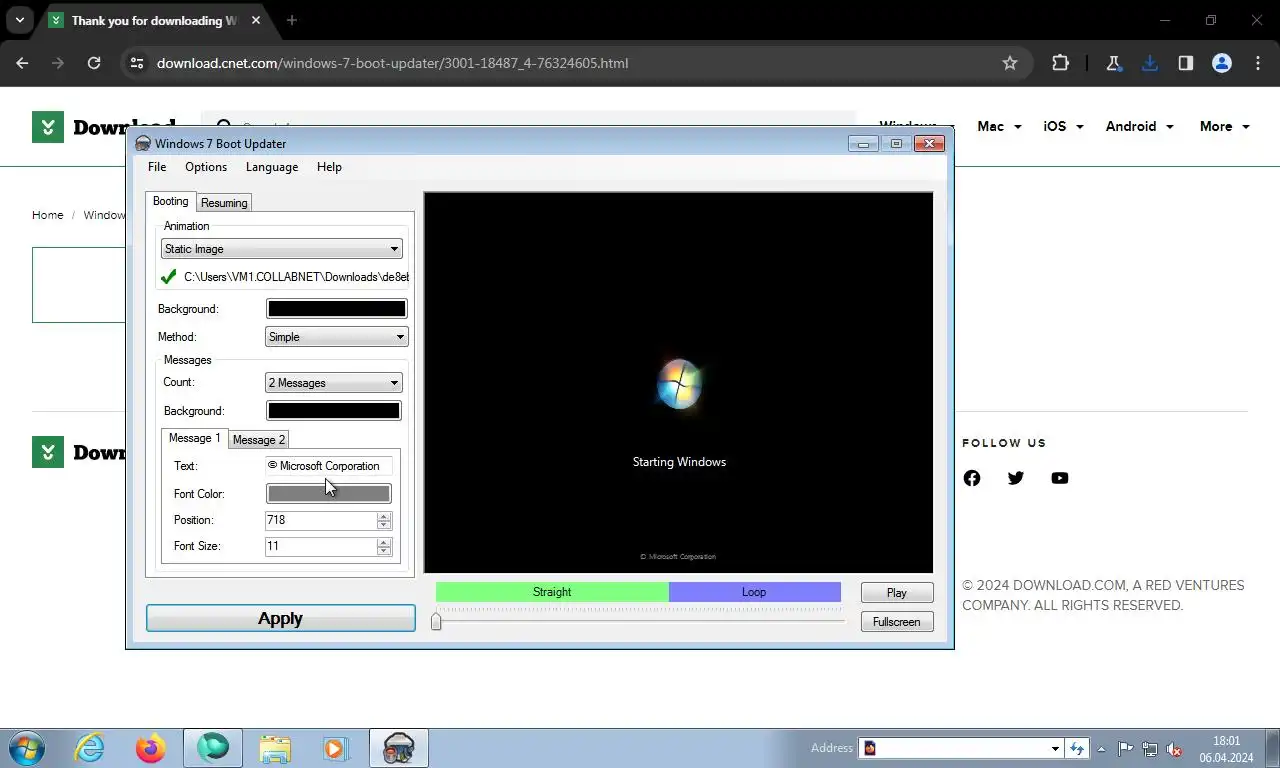Open the Chrome profile avatar

1221,63
